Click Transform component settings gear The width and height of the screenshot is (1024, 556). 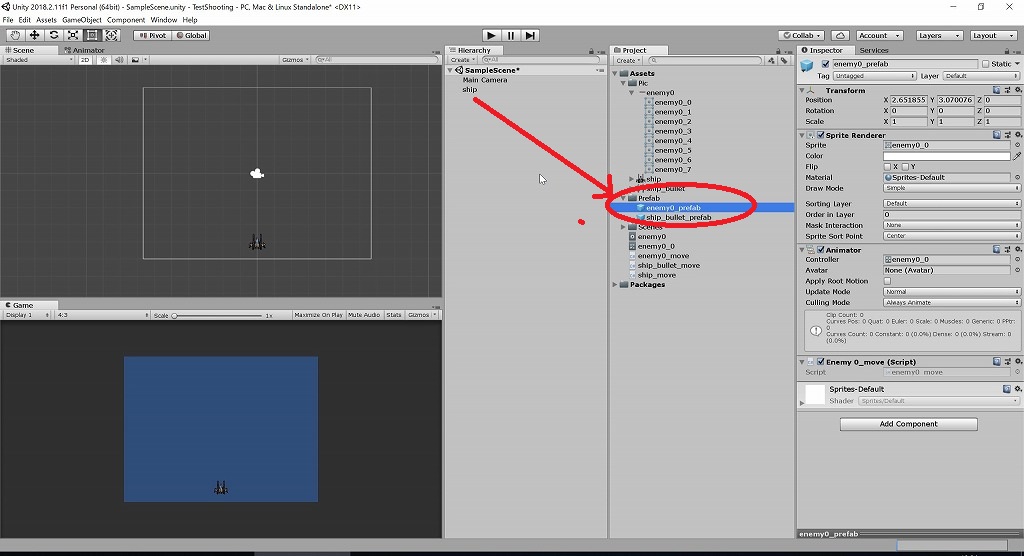pyautogui.click(x=1018, y=90)
